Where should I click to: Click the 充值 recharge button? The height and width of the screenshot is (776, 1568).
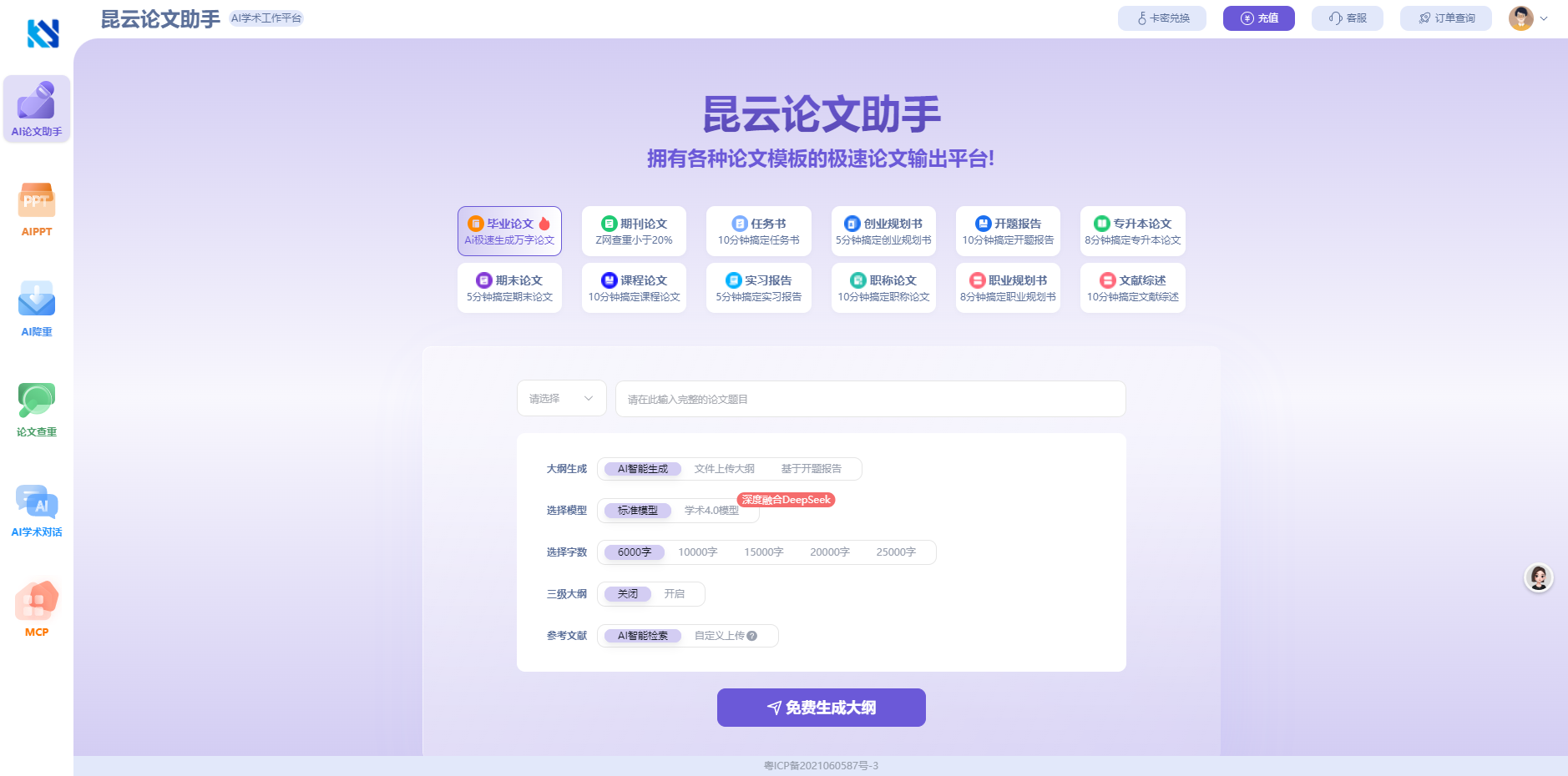pyautogui.click(x=1258, y=18)
